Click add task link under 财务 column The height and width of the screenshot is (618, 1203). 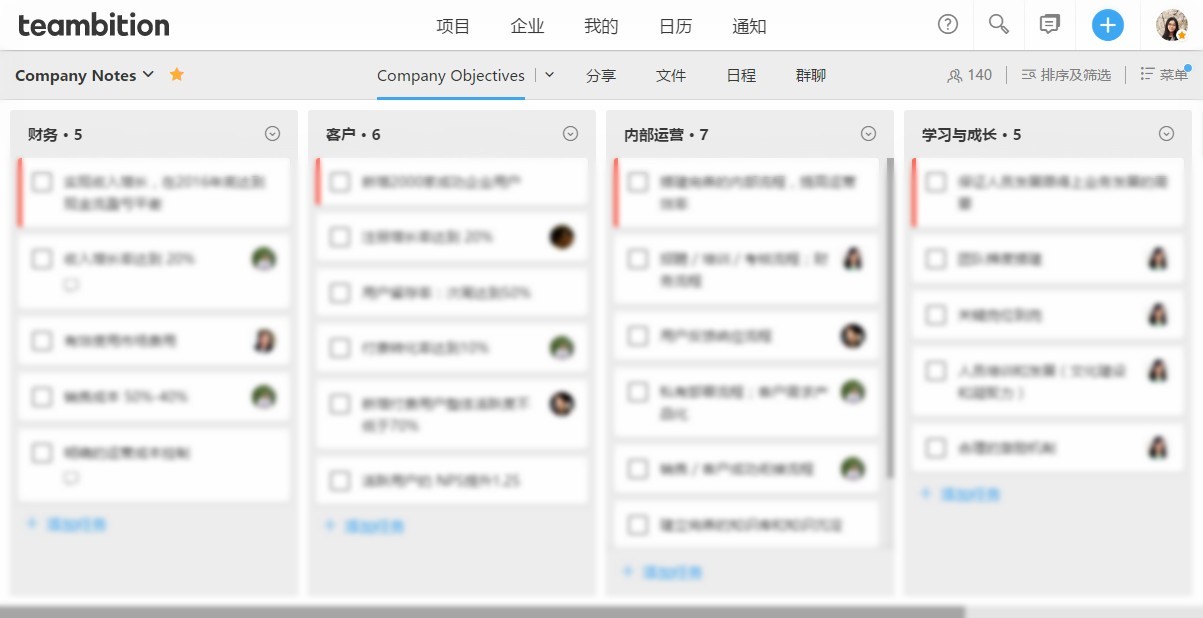[66, 523]
